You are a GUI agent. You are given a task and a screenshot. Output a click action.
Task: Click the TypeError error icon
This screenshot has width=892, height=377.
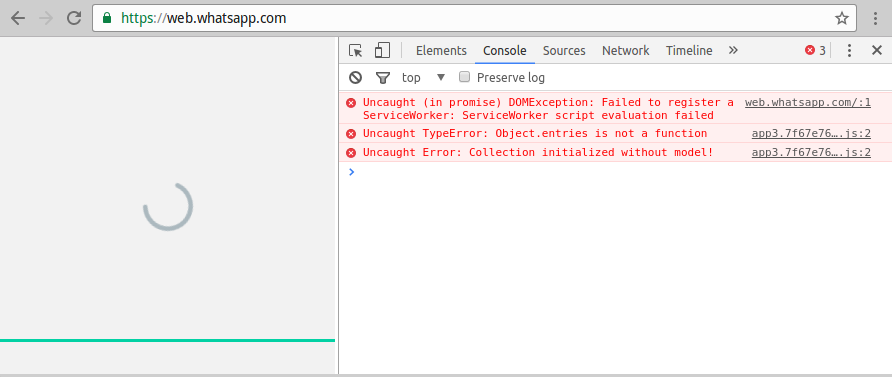pos(351,134)
